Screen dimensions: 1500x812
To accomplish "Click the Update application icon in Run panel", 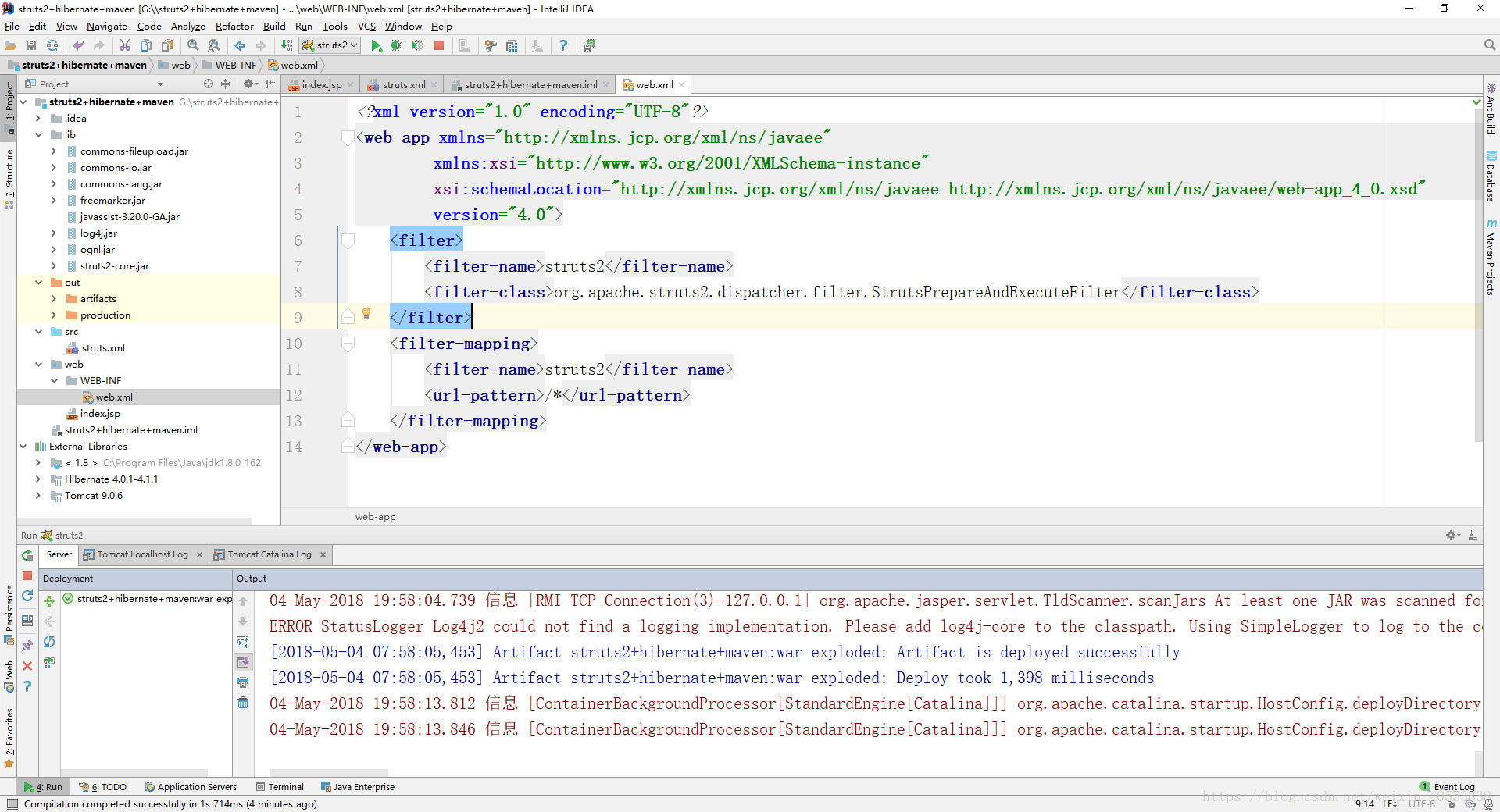I will 27,595.
